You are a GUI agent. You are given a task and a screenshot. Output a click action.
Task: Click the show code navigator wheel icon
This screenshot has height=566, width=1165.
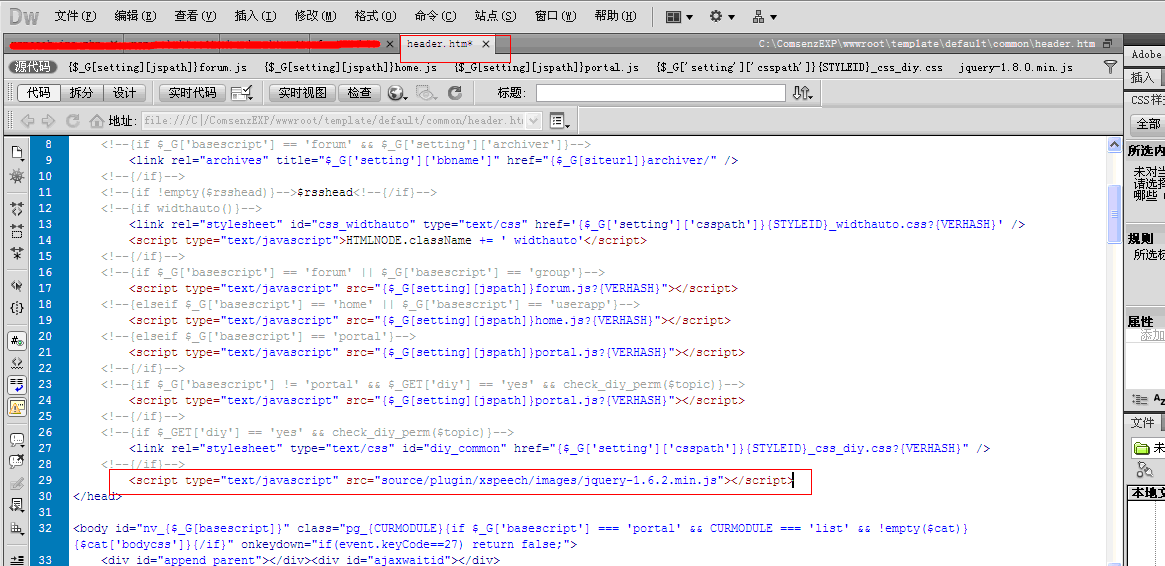(16, 176)
